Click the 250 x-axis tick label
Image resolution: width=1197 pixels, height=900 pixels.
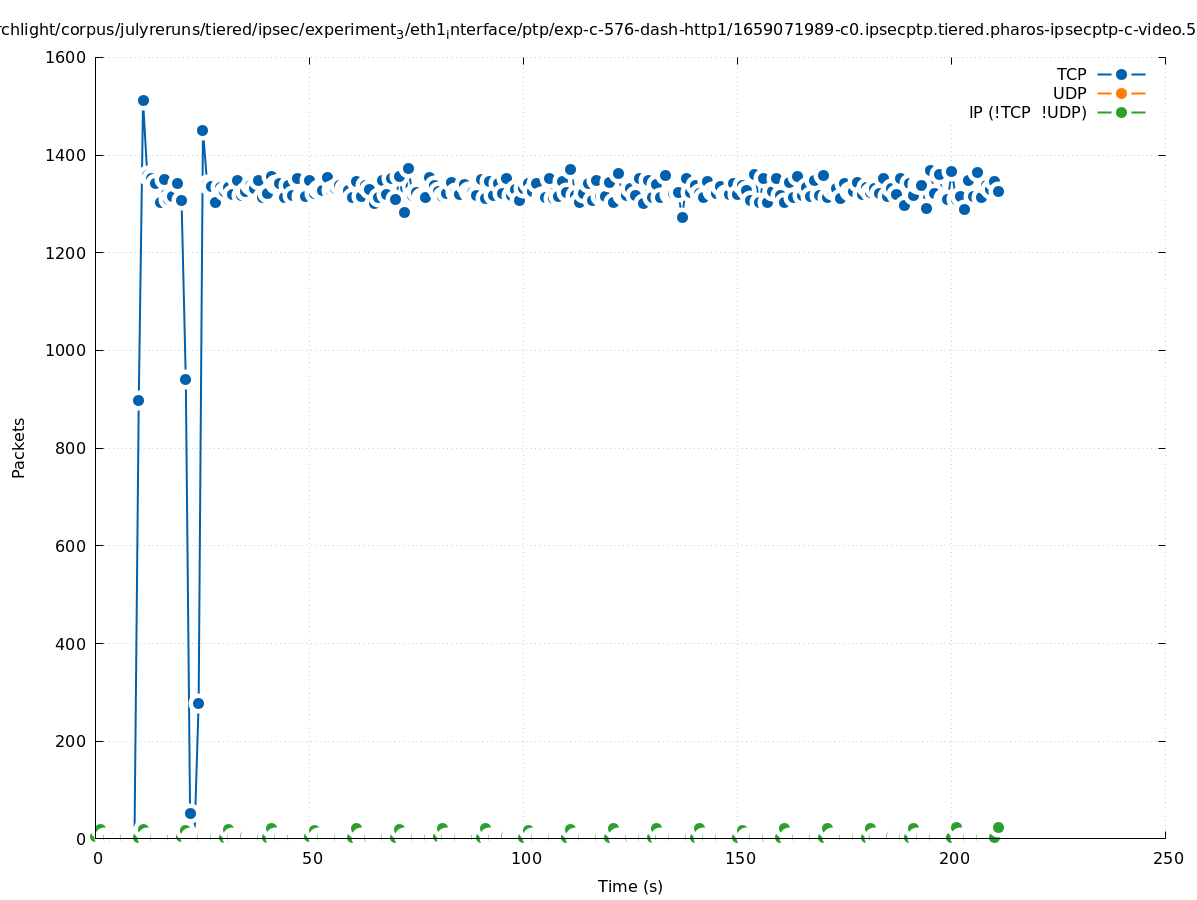click(x=1167, y=858)
